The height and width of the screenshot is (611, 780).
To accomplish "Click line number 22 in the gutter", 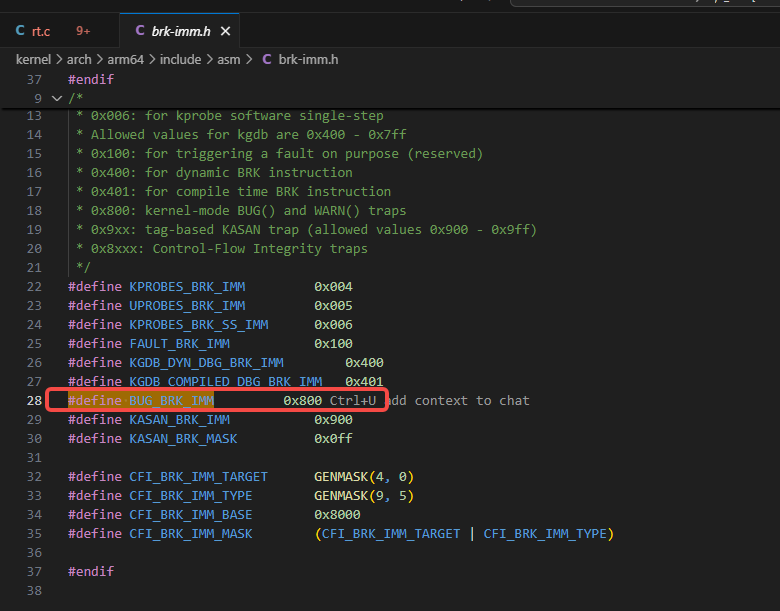I will click(x=34, y=287).
